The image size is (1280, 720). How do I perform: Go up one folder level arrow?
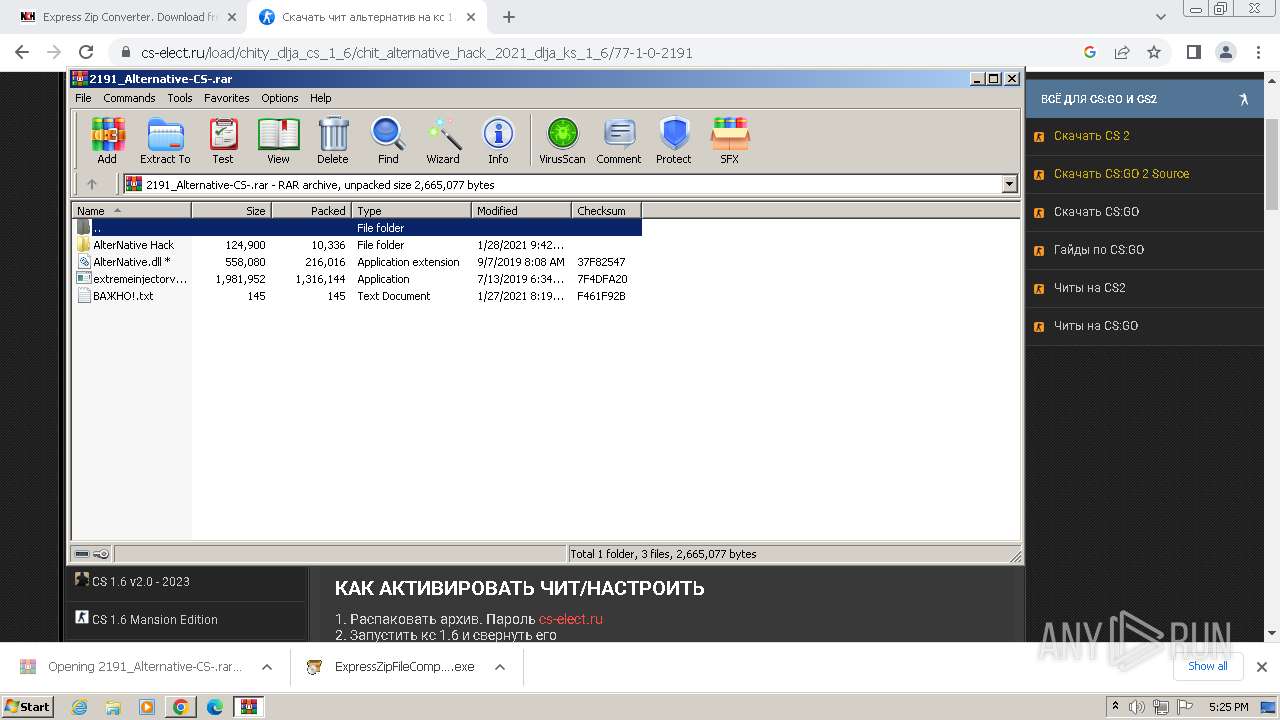pos(92,184)
